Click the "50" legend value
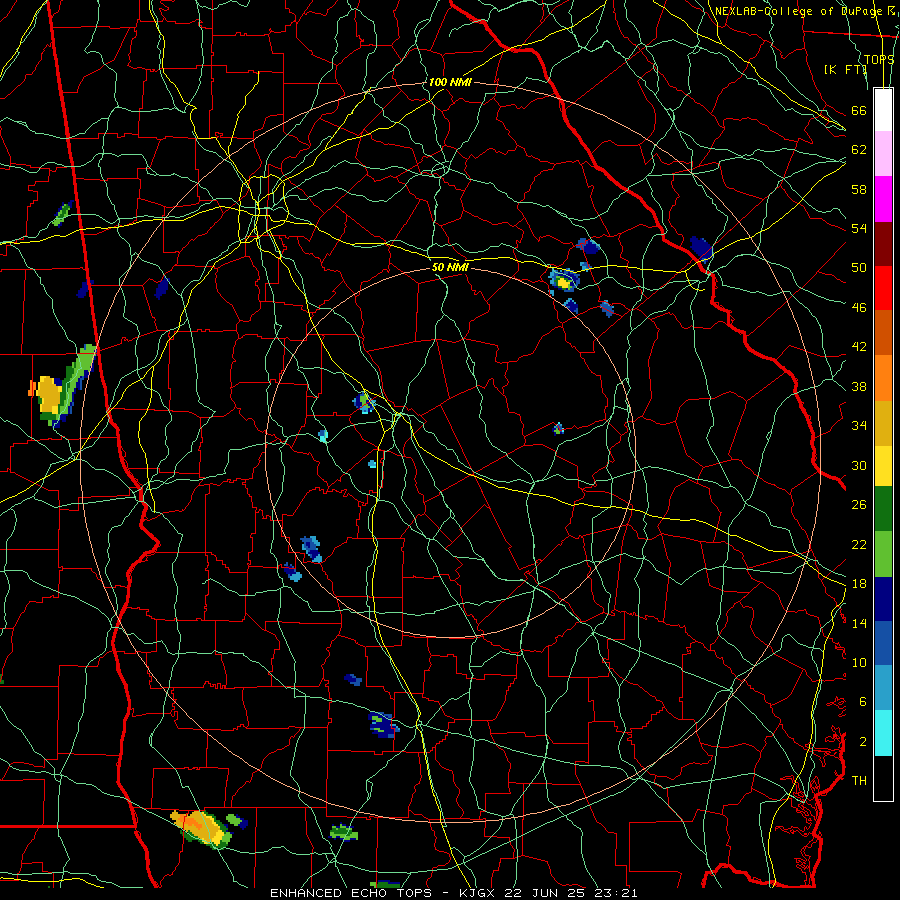This screenshot has width=900, height=900. coord(859,268)
